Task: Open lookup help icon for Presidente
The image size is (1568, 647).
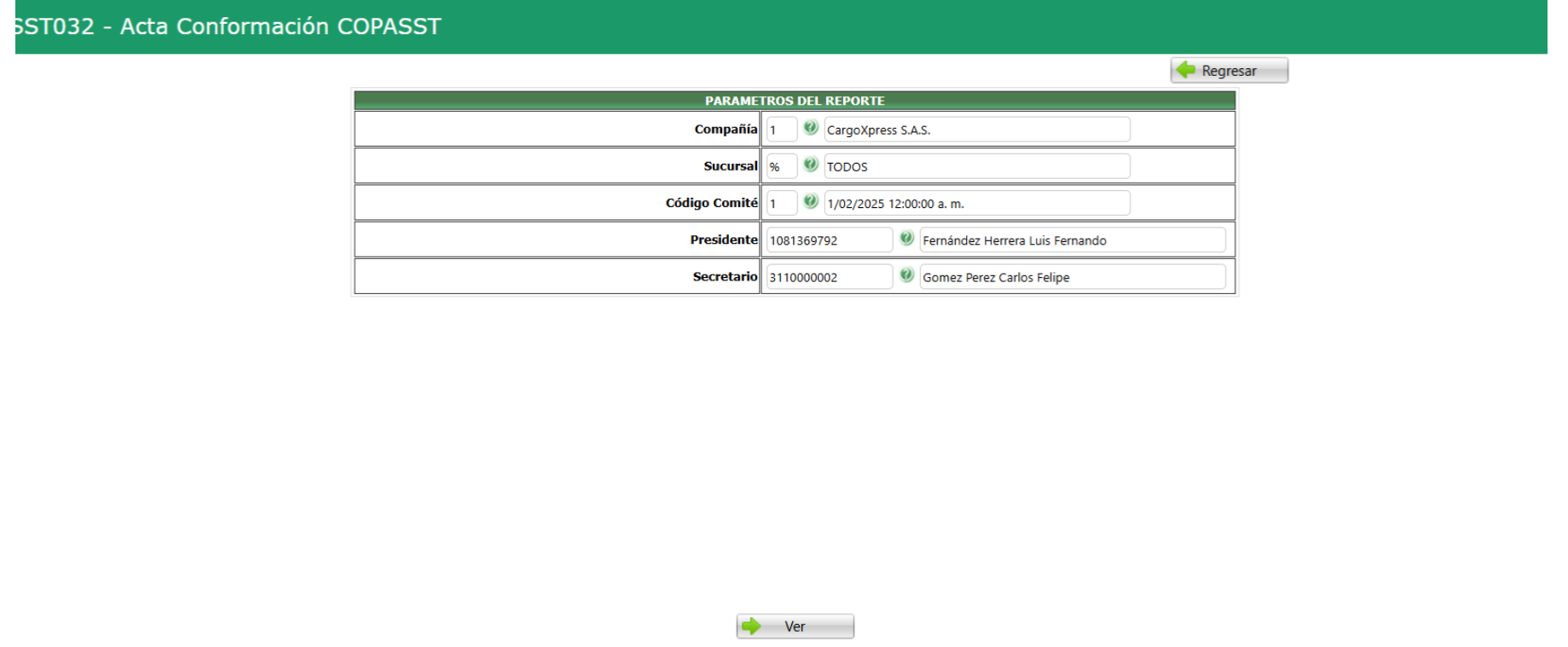Action: point(906,238)
